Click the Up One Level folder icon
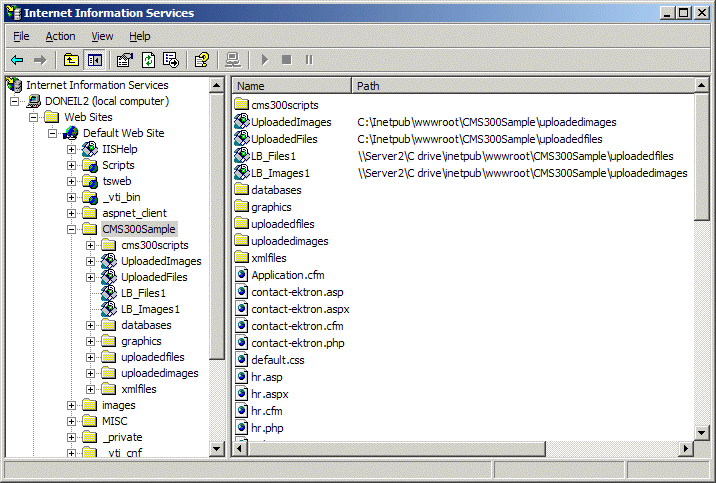The image size is (716, 483). pyautogui.click(x=72, y=60)
